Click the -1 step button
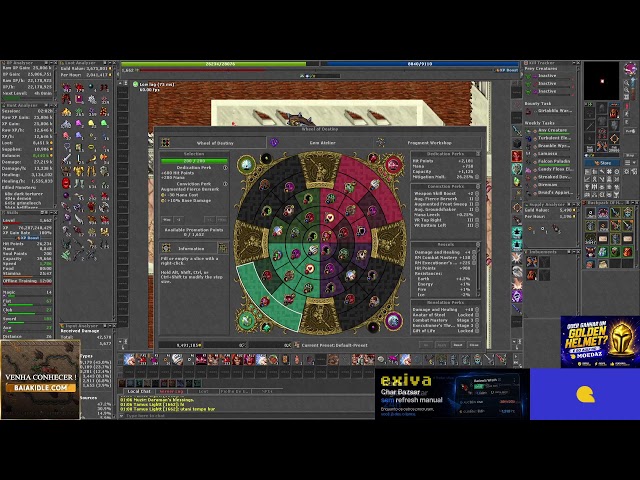The image size is (640, 480). point(178,220)
